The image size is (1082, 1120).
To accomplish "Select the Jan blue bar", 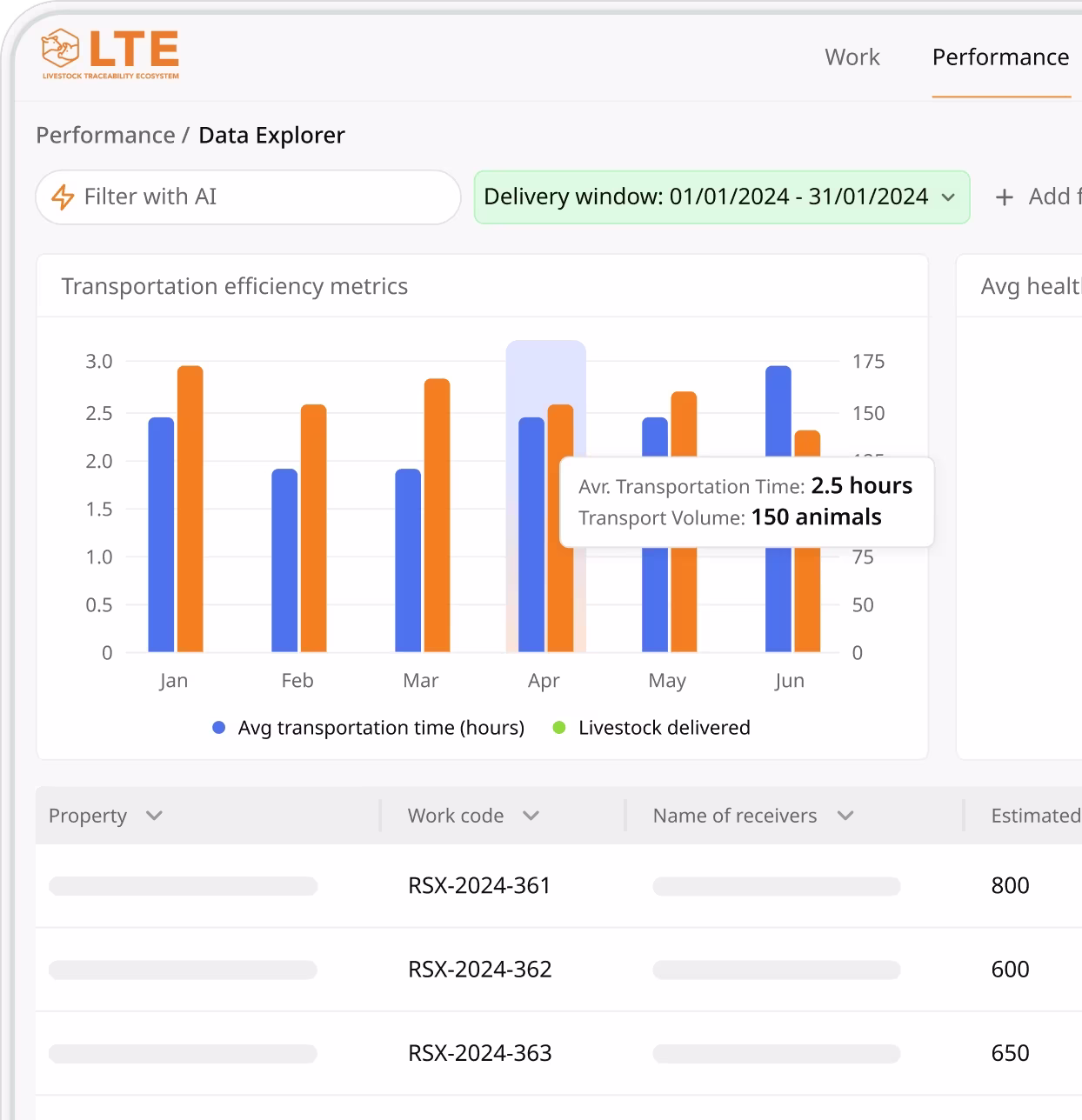I will coord(161,535).
